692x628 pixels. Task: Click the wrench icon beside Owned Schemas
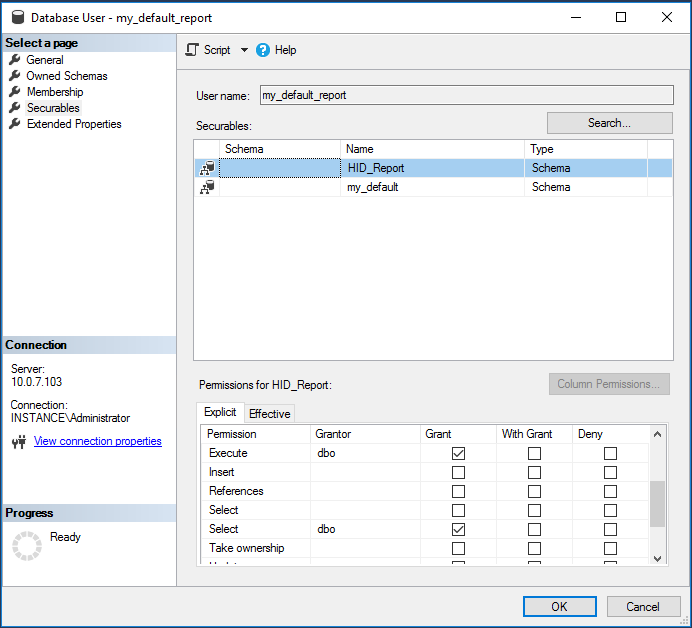pos(15,76)
